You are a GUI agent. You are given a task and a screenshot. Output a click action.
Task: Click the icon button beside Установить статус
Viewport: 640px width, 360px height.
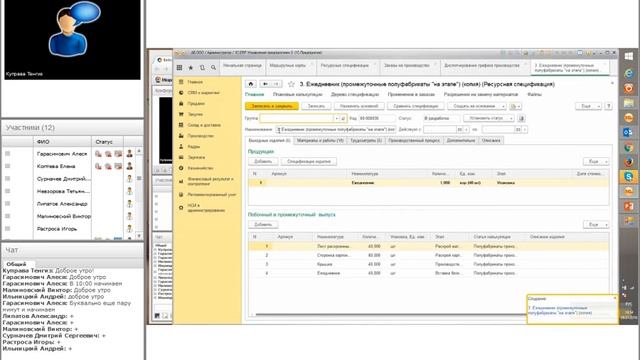click(x=521, y=118)
